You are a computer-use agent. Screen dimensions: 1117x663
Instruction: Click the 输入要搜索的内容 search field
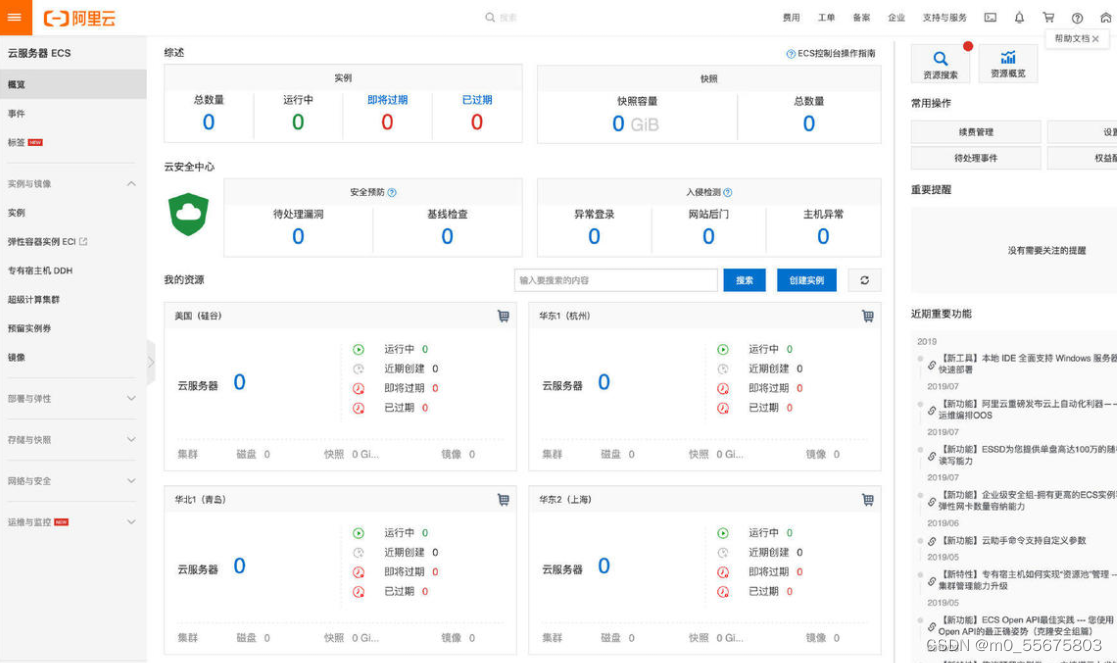click(615, 281)
